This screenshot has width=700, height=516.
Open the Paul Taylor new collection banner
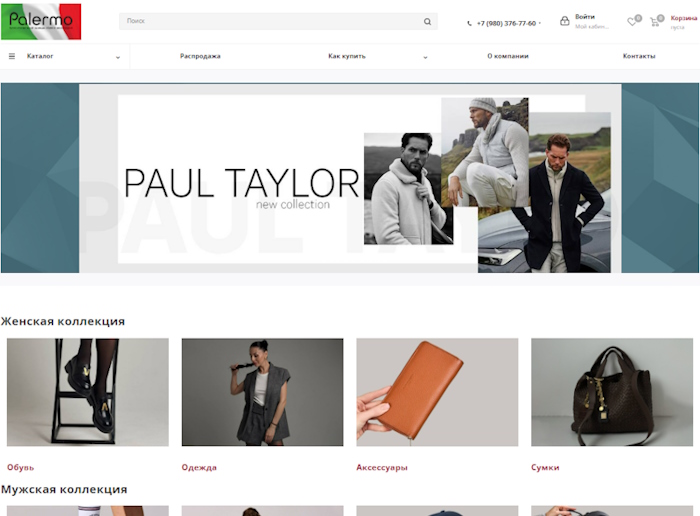pos(350,178)
